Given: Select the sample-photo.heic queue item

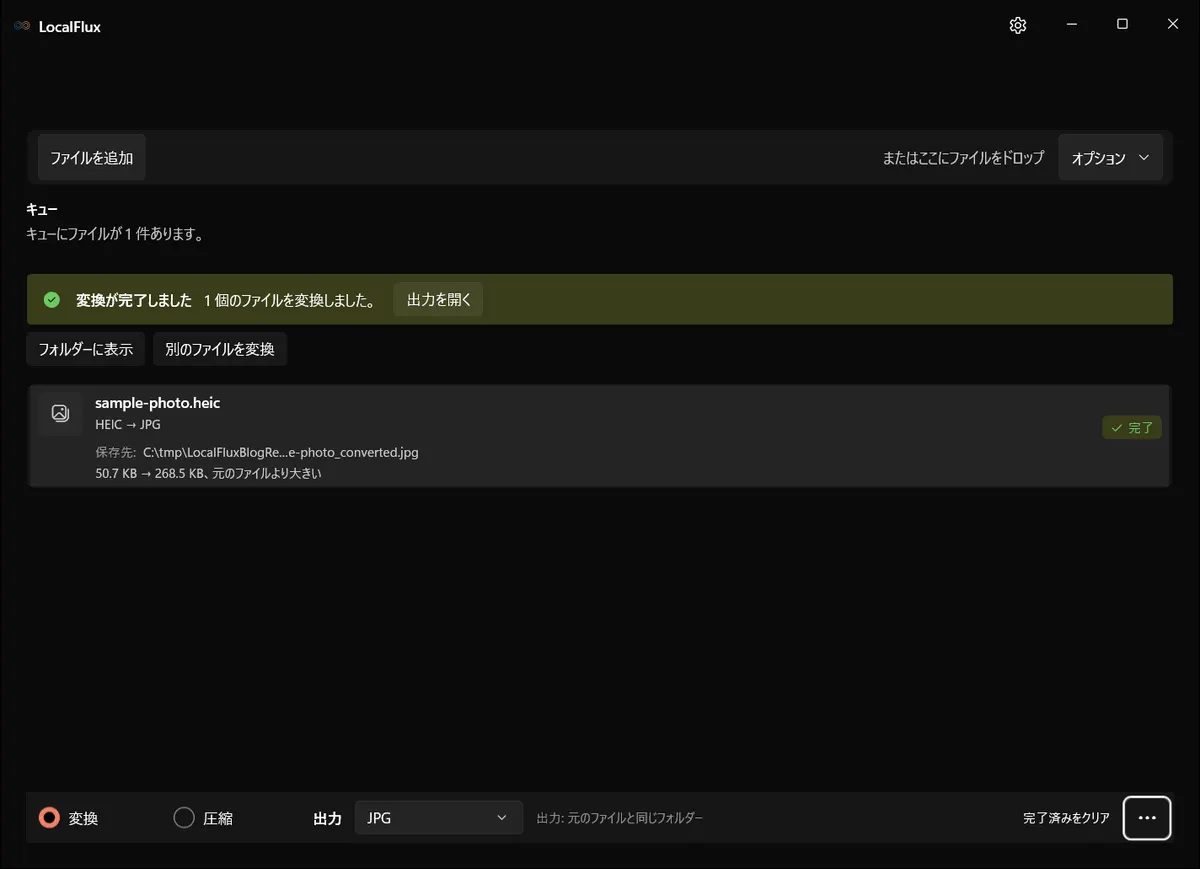Looking at the screenshot, I should pyautogui.click(x=599, y=436).
